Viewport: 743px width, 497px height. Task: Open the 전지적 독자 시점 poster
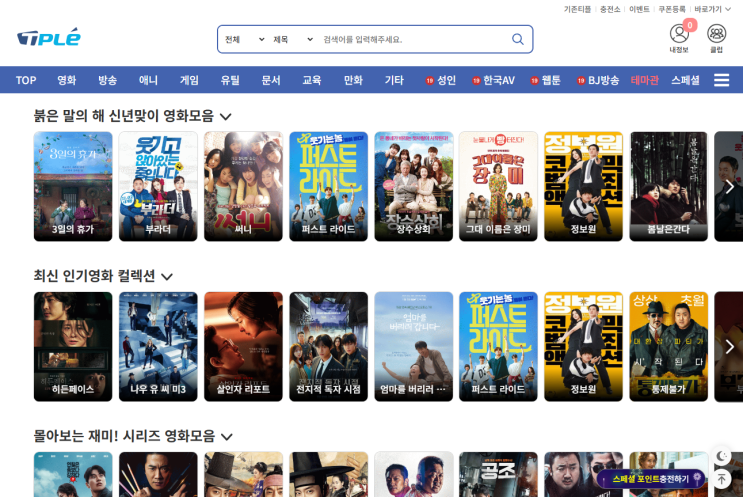(x=328, y=347)
